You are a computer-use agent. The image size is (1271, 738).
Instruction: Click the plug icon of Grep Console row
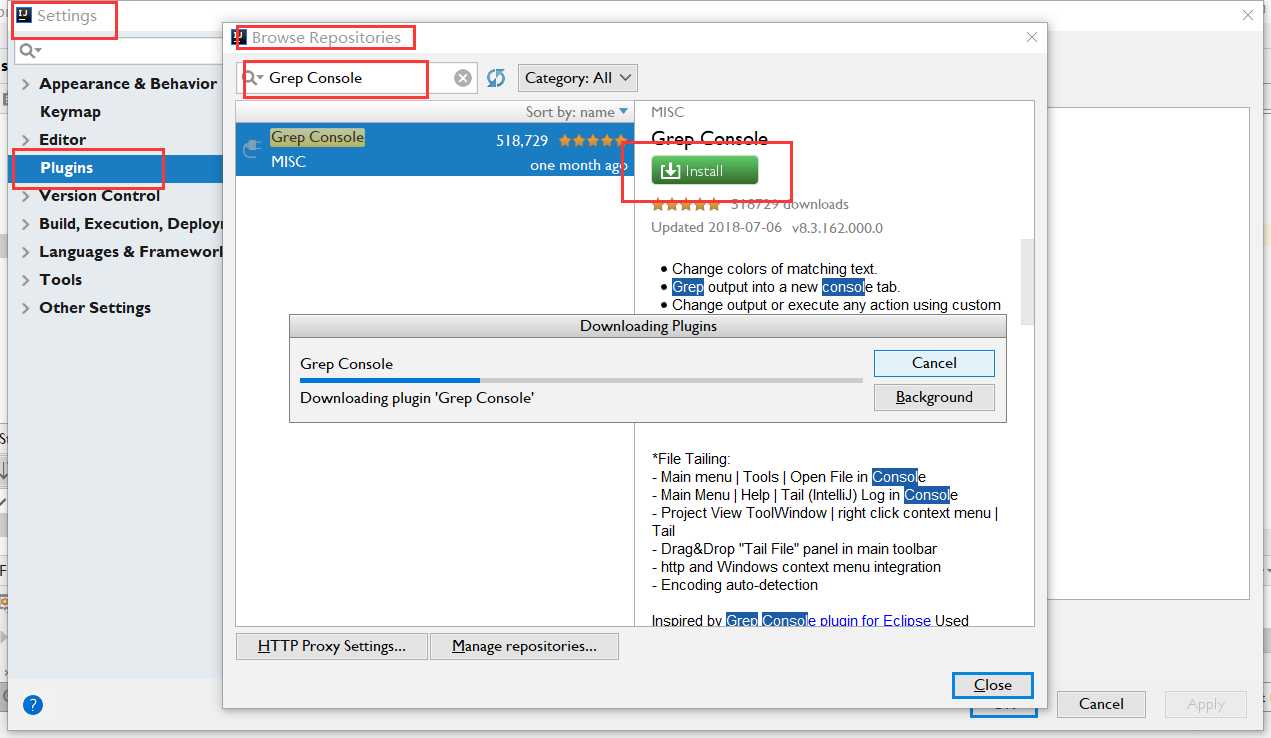pyautogui.click(x=252, y=149)
